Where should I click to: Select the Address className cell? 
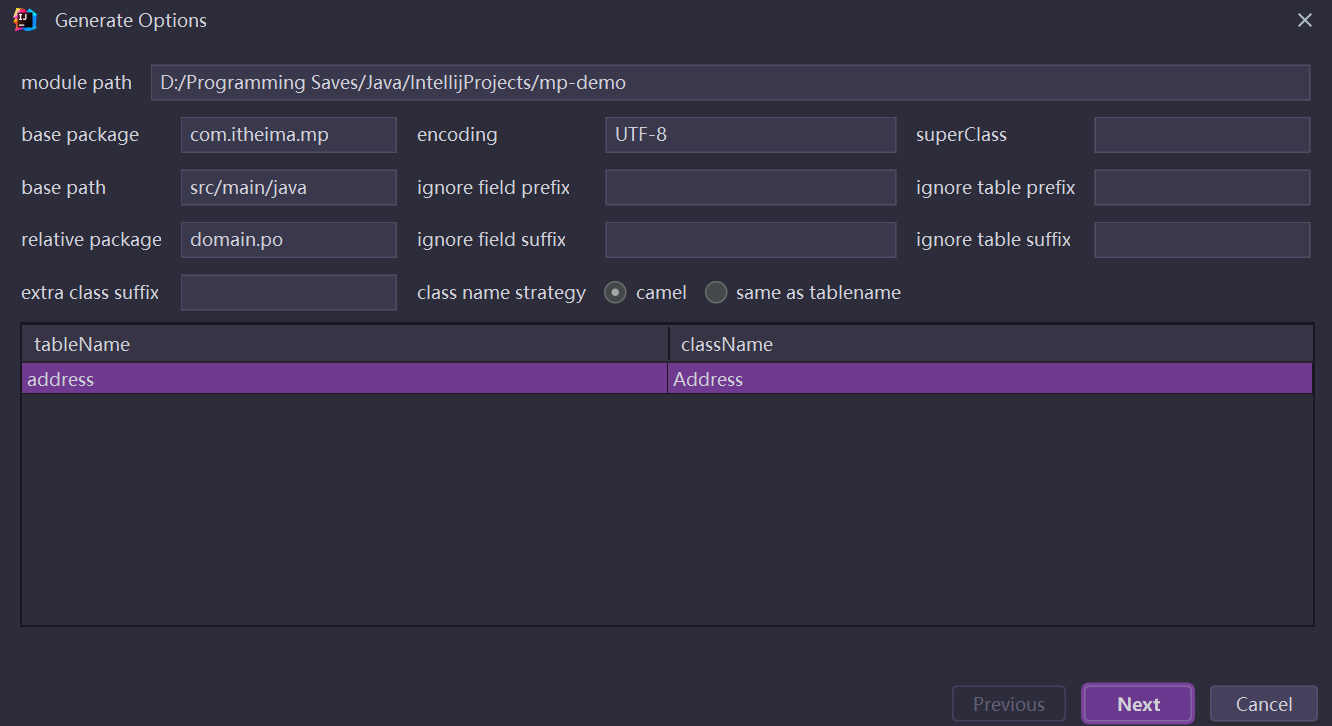990,379
